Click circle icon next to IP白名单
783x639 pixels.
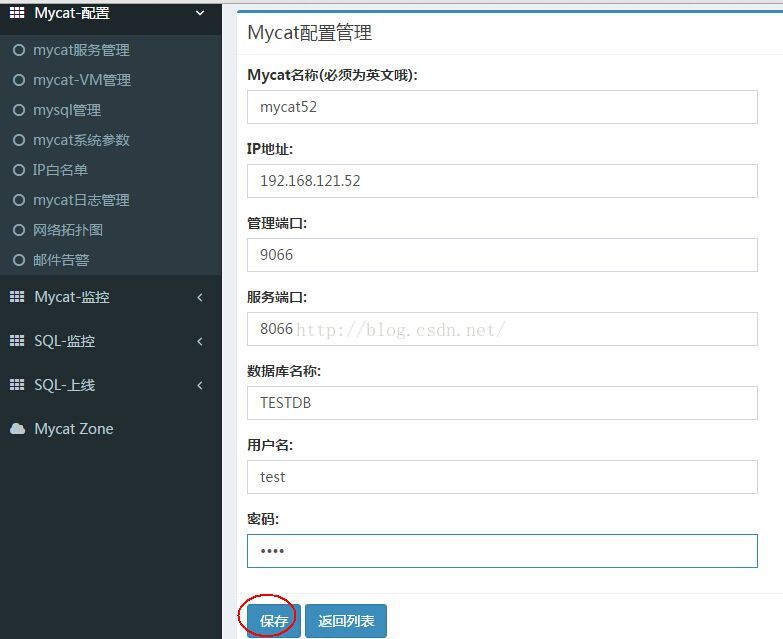tap(19, 170)
